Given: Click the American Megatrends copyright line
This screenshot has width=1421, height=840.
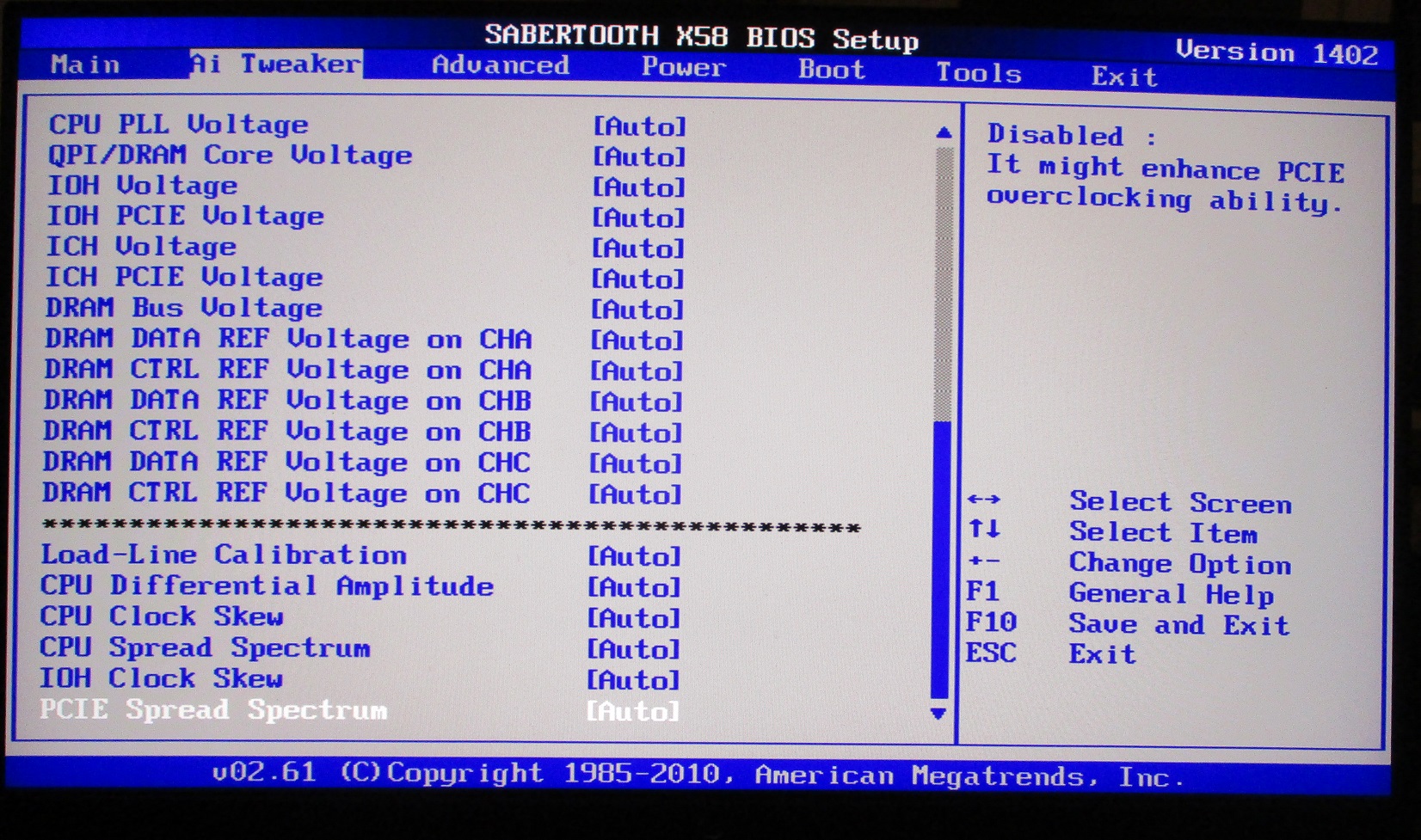Looking at the screenshot, I should click(x=698, y=775).
